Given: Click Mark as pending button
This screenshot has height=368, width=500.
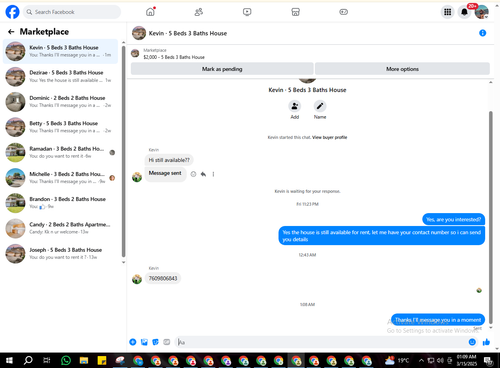Looking at the screenshot, I should point(222,69).
